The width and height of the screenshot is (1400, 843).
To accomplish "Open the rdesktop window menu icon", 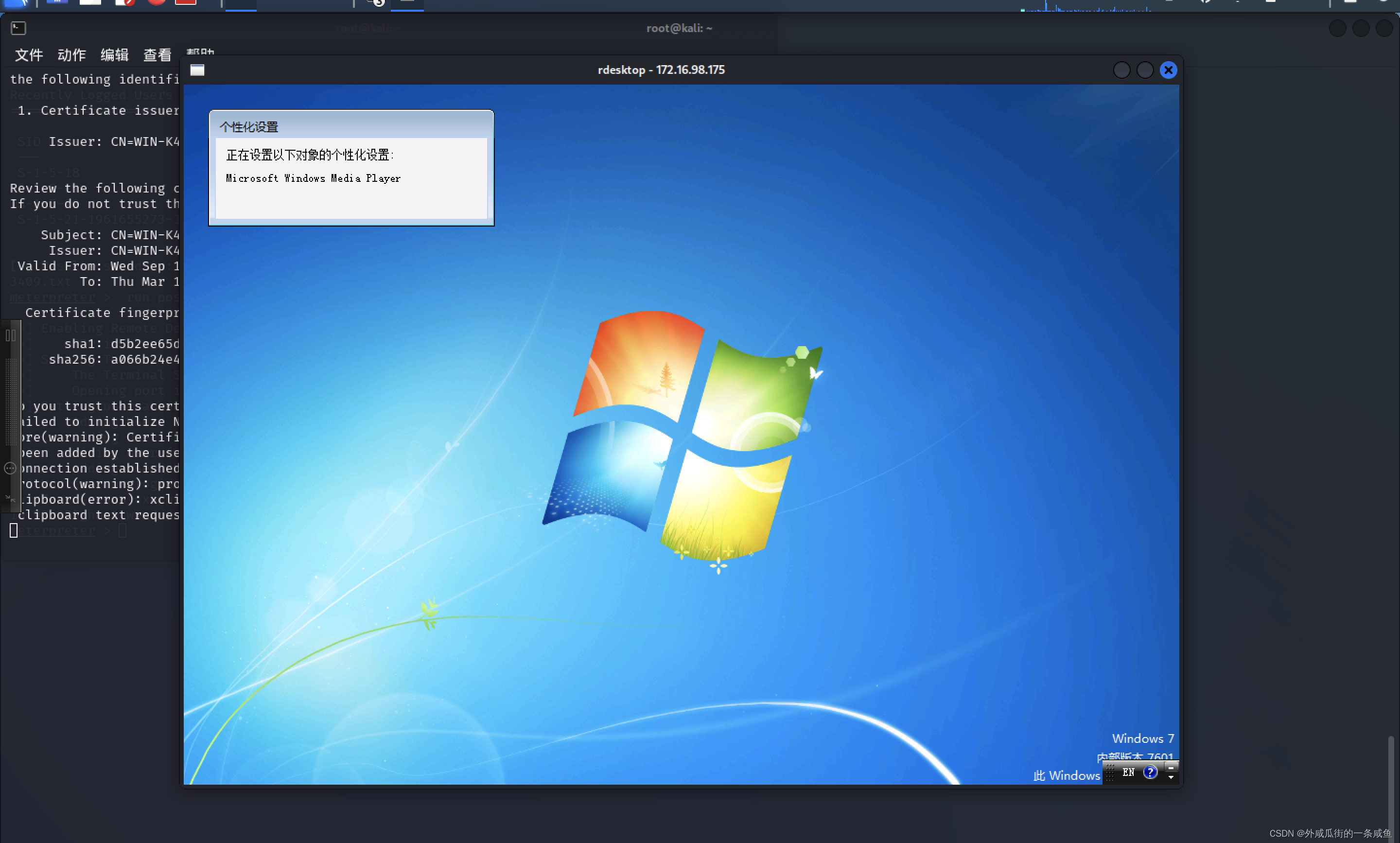I will click(x=197, y=70).
